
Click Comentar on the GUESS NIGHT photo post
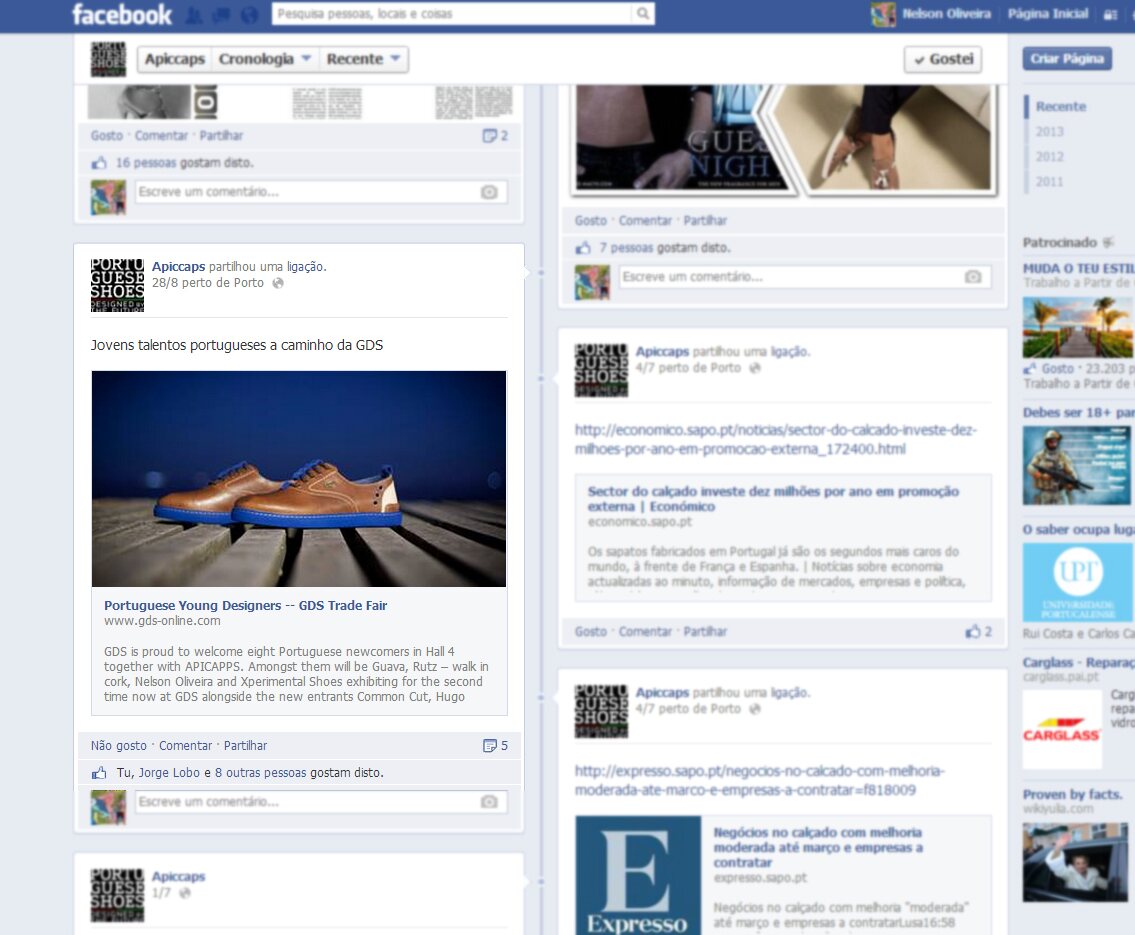click(645, 221)
